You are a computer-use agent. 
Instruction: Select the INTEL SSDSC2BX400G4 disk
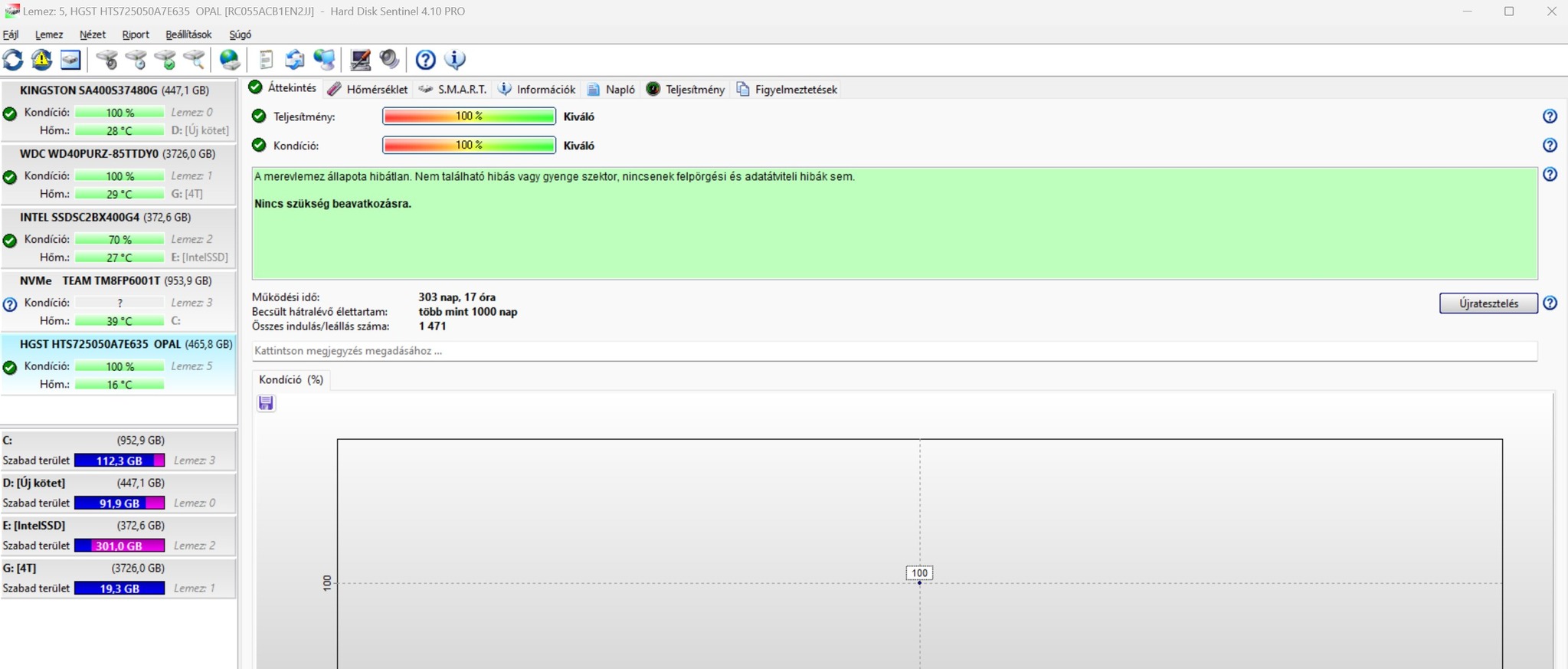click(x=118, y=237)
